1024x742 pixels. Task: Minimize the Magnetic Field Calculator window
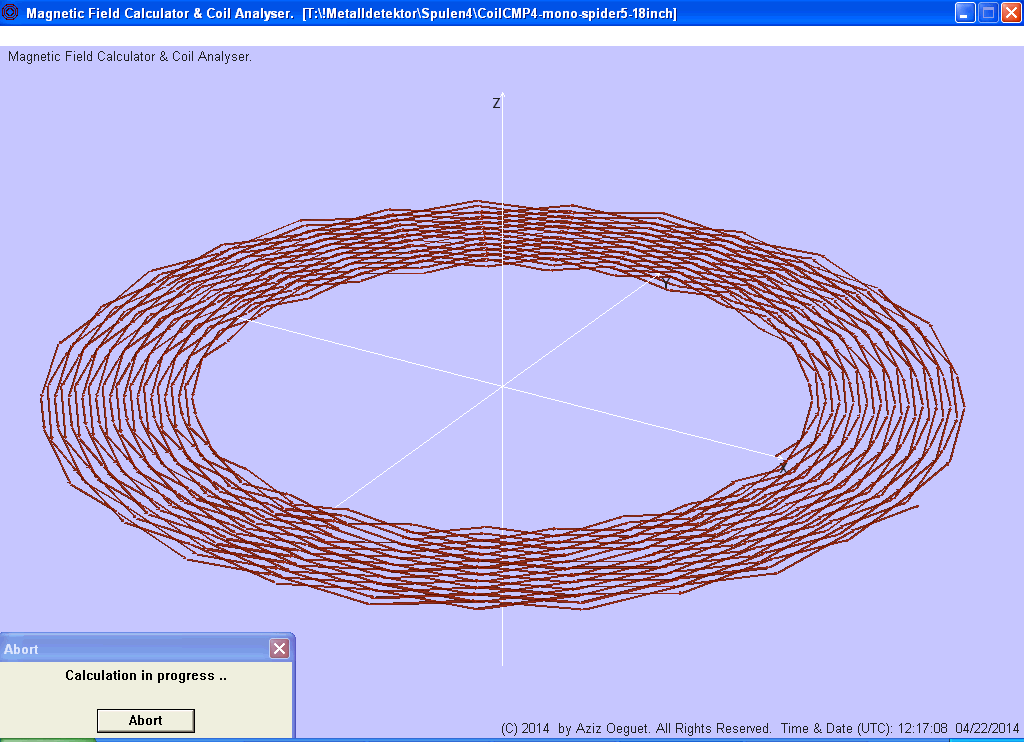pyautogui.click(x=965, y=13)
